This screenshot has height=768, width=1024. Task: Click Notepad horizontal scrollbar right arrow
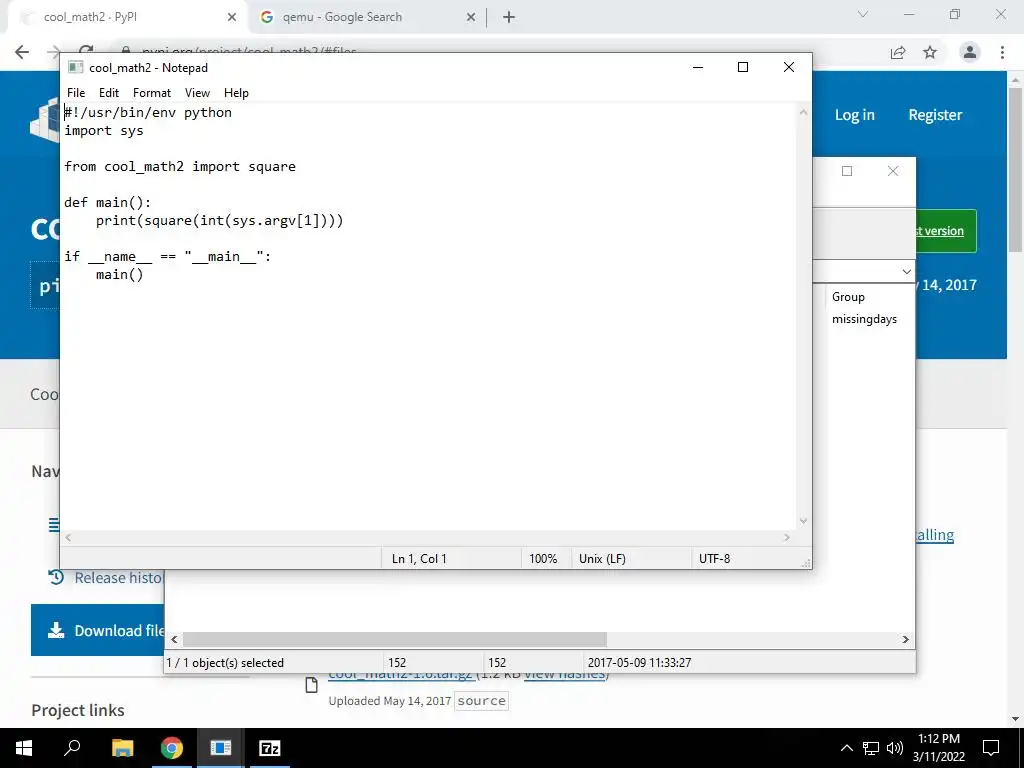click(x=787, y=537)
